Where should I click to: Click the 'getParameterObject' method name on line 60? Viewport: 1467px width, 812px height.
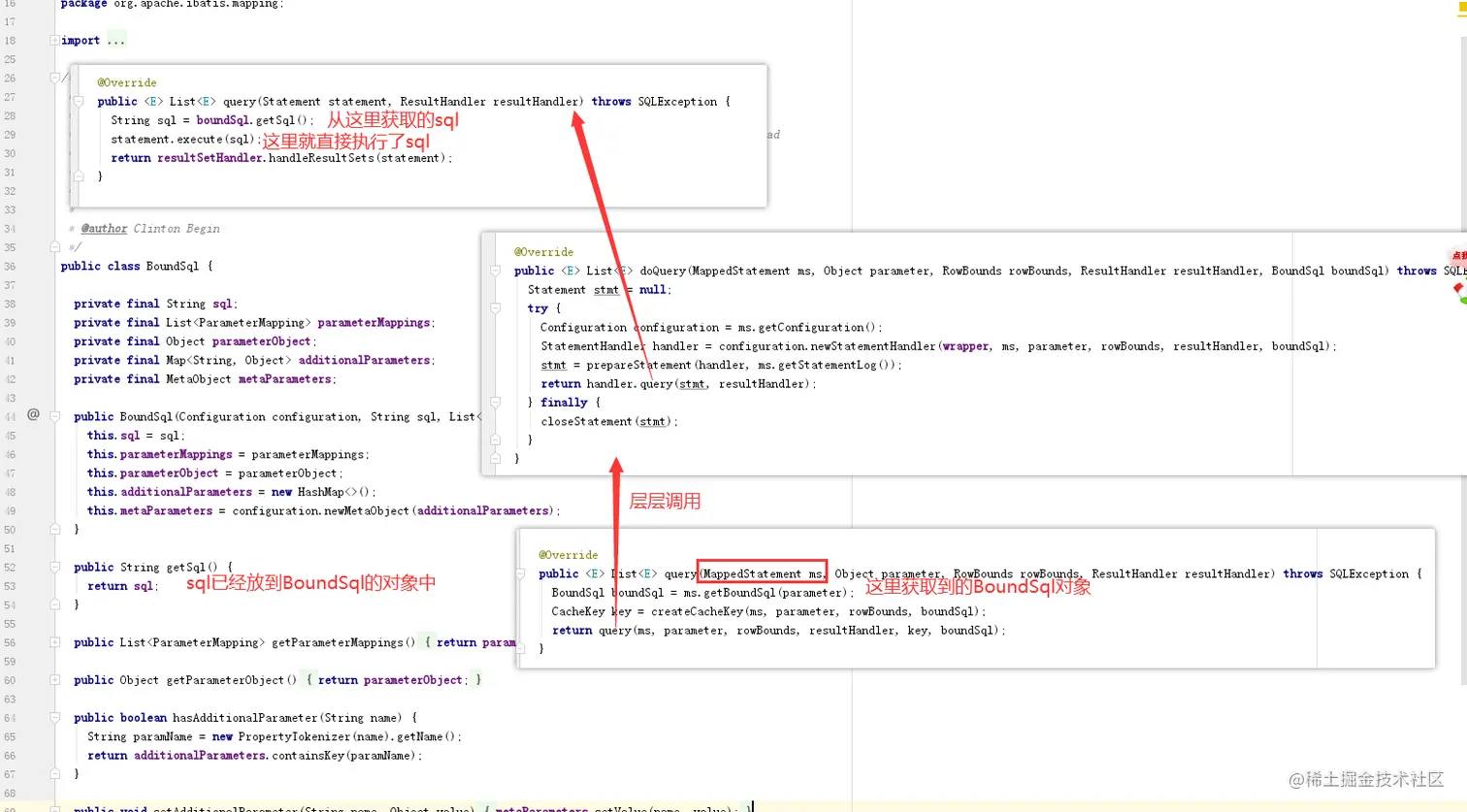coord(226,680)
